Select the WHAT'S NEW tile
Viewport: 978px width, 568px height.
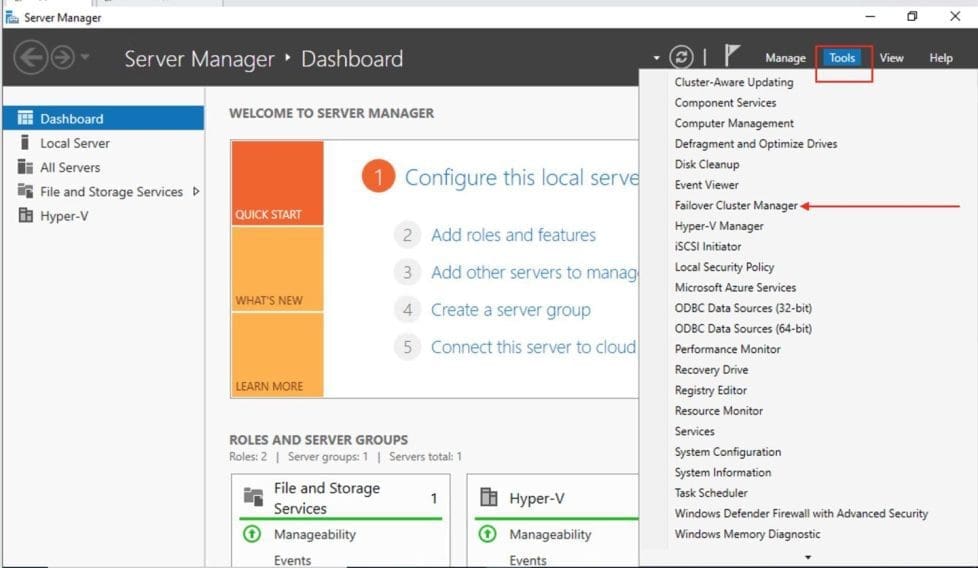click(277, 269)
